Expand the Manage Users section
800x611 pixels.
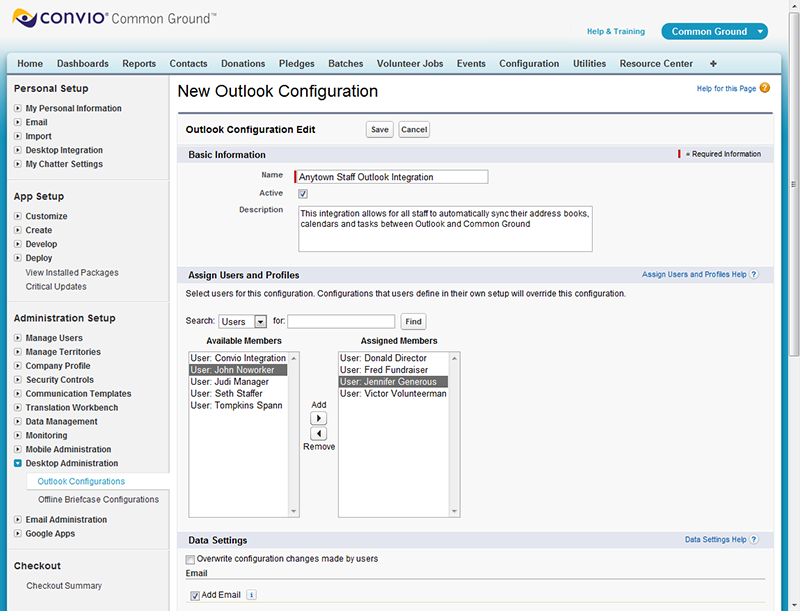click(x=18, y=338)
